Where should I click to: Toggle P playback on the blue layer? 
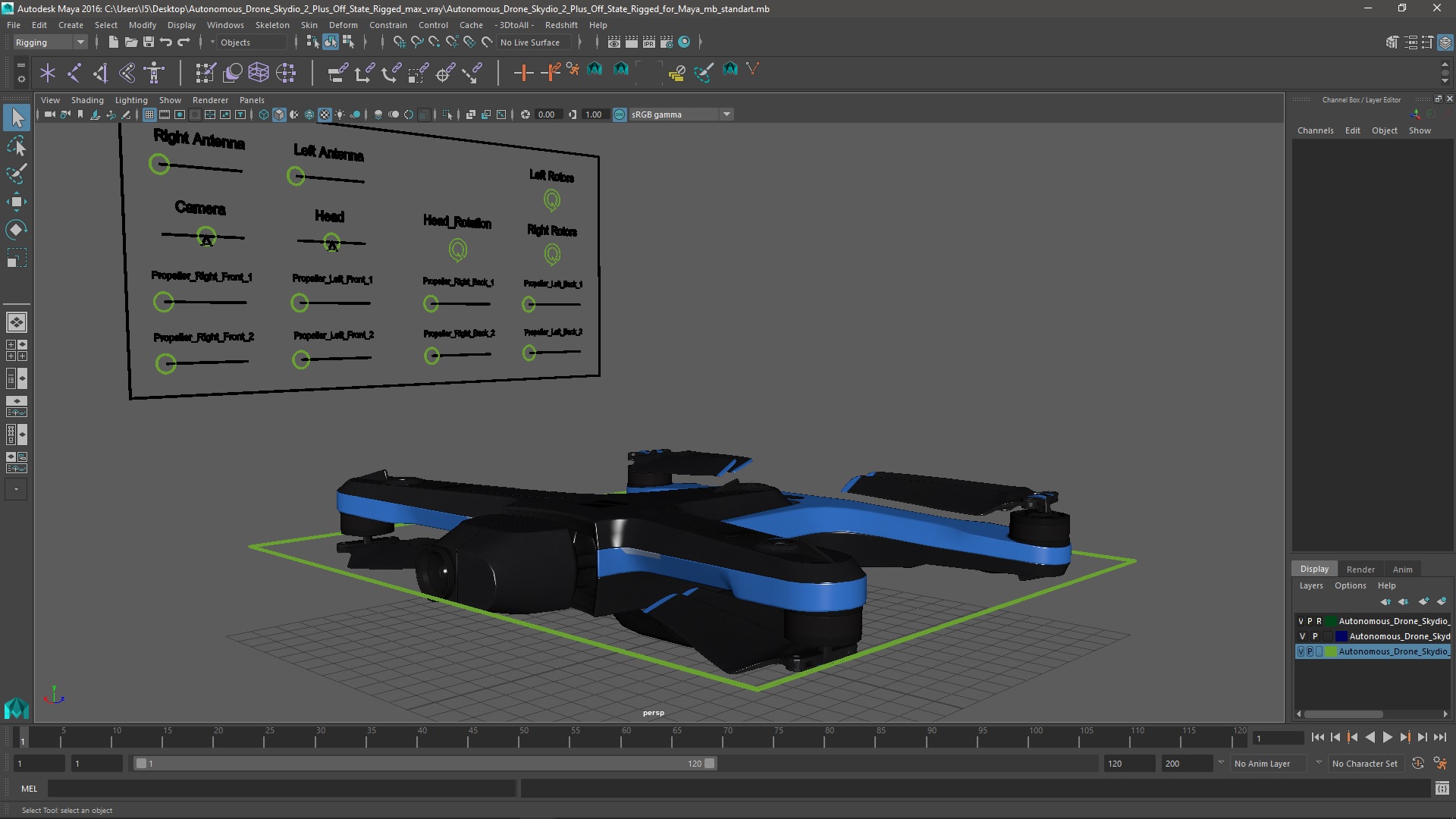click(1315, 636)
